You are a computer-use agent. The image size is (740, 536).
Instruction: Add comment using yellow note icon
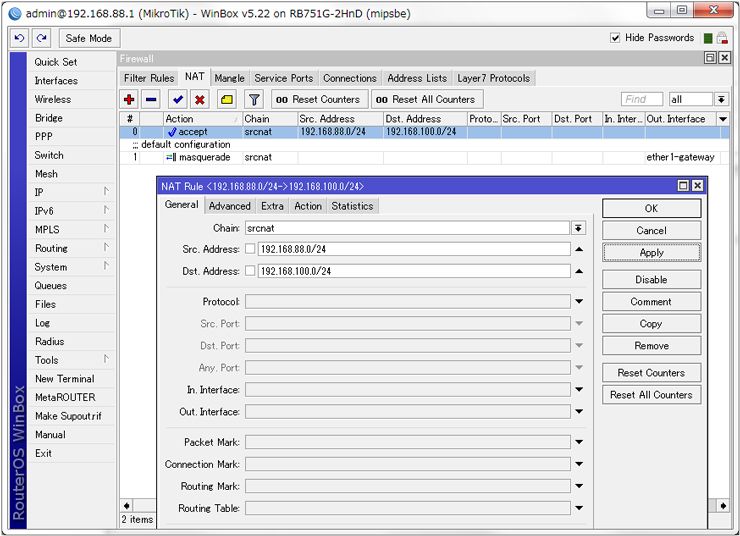point(227,100)
